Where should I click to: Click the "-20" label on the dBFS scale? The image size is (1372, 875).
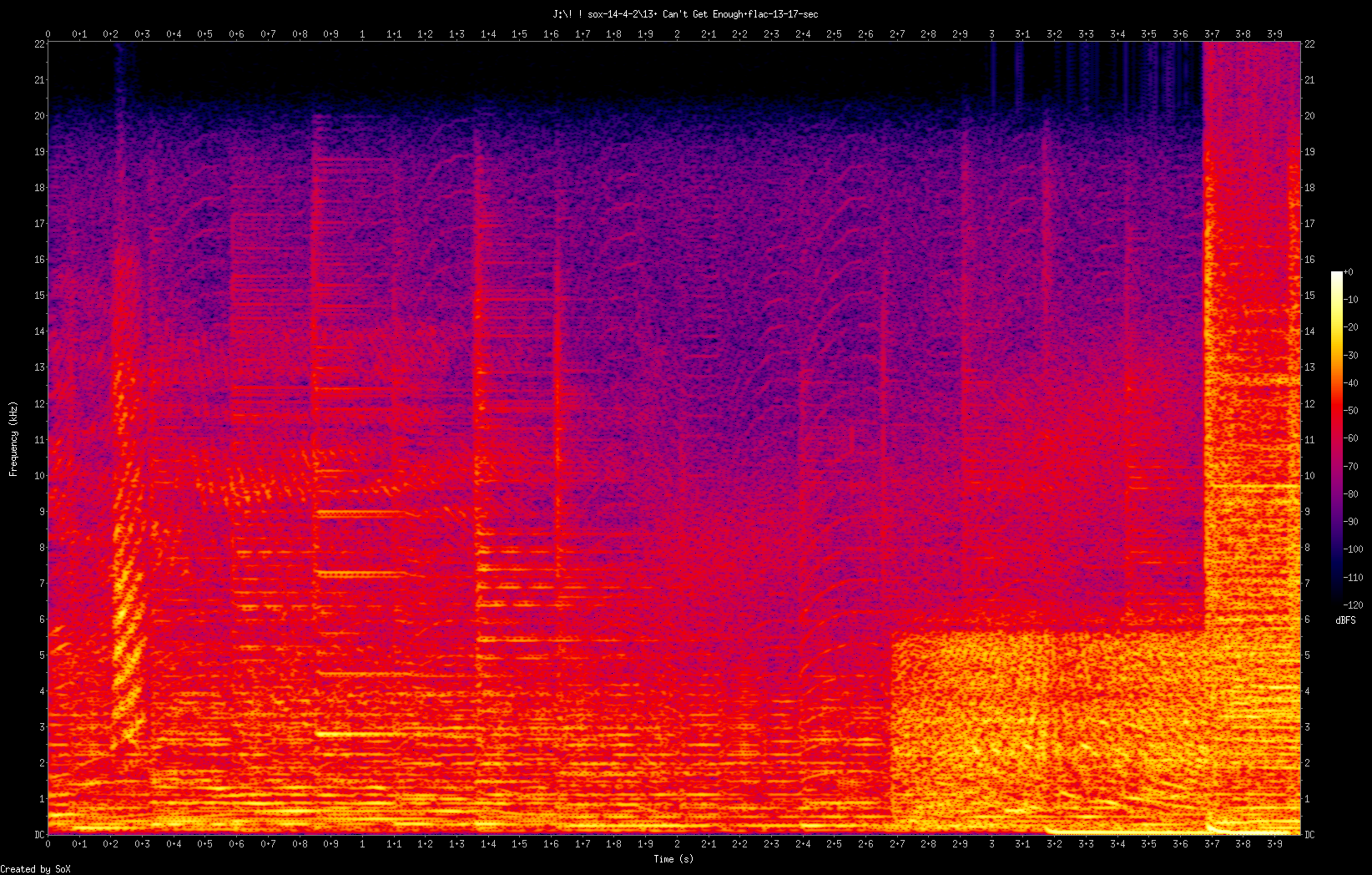(1351, 327)
